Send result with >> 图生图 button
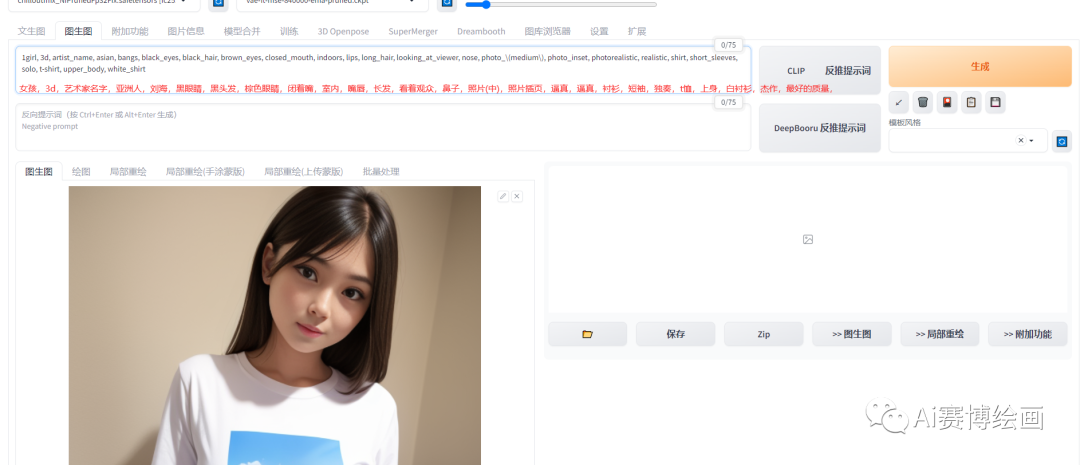 tap(852, 334)
